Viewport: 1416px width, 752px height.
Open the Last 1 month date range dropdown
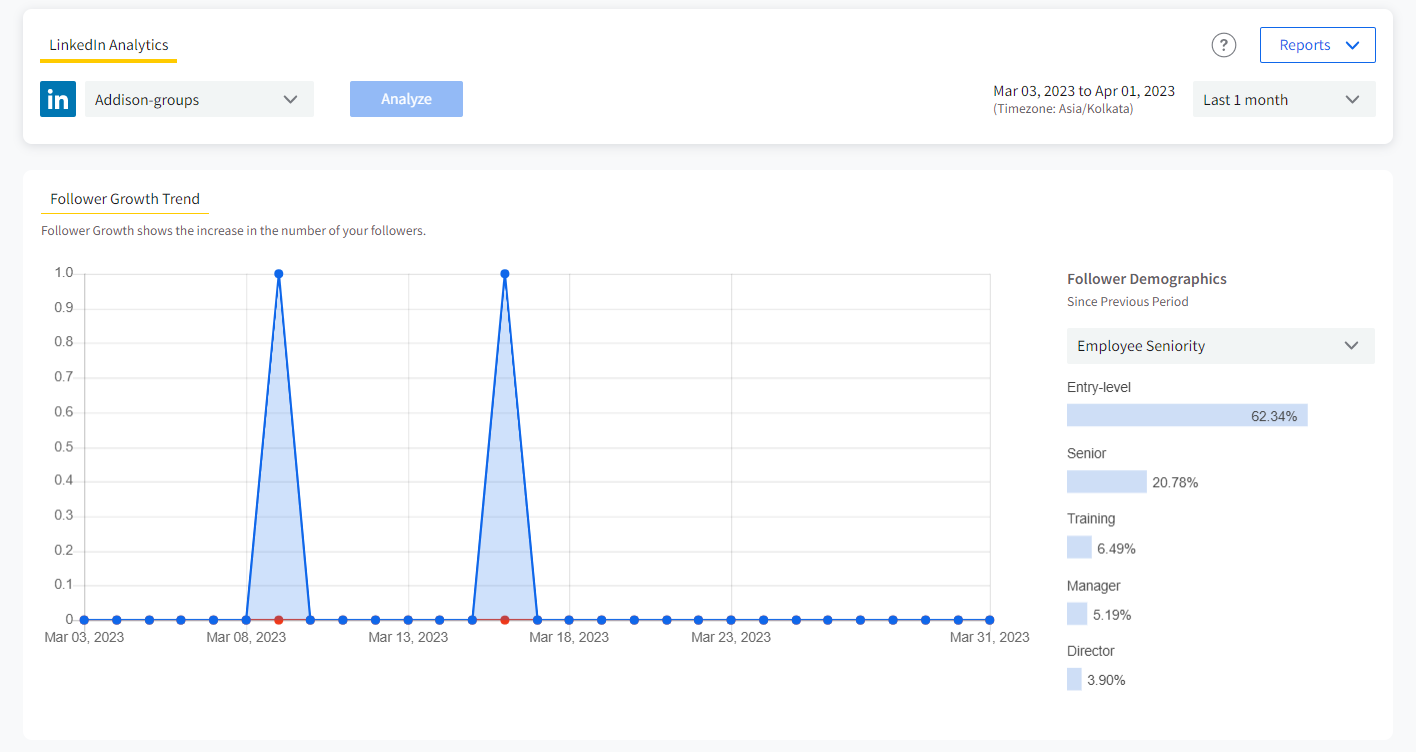(x=1284, y=99)
